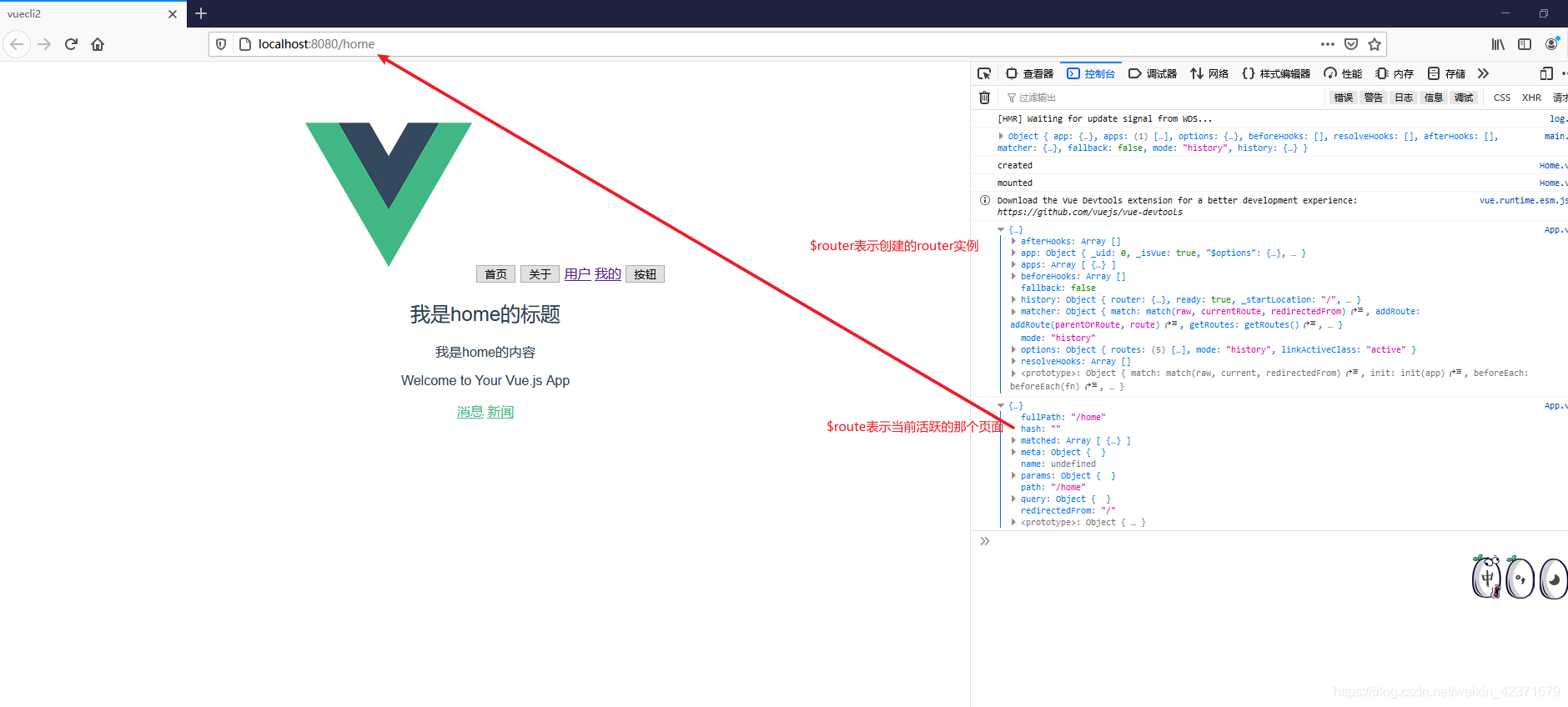Image resolution: width=1568 pixels, height=707 pixels.
Task: Toggle the 日志 logs filter
Action: (1404, 98)
